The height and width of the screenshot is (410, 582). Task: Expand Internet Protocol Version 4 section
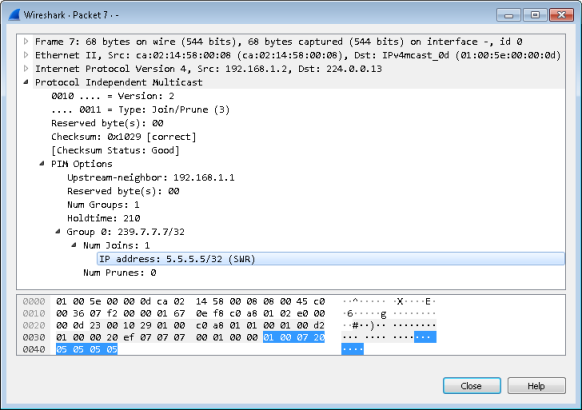point(26,69)
